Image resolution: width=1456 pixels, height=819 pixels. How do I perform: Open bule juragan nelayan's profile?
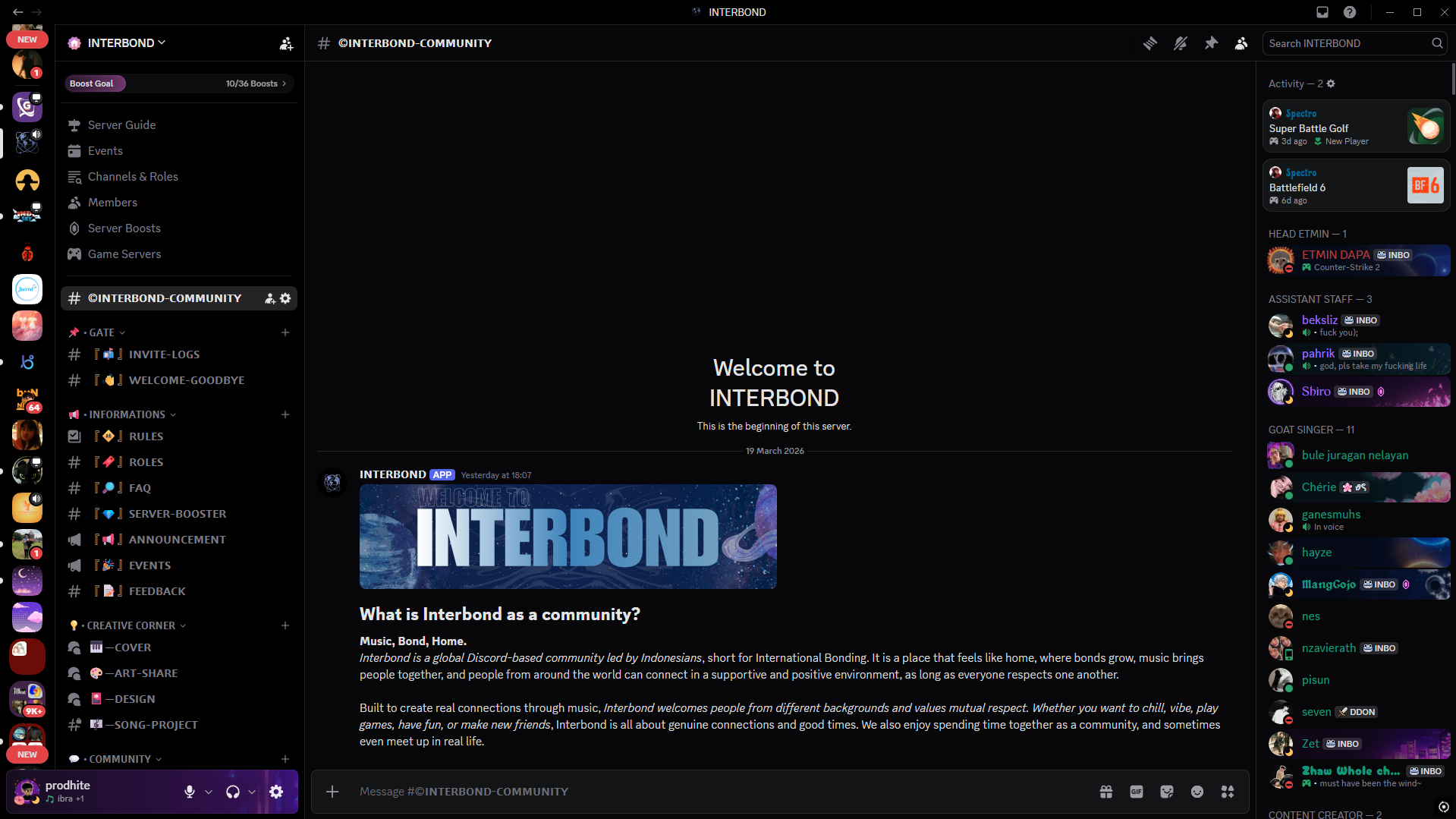(1358, 455)
